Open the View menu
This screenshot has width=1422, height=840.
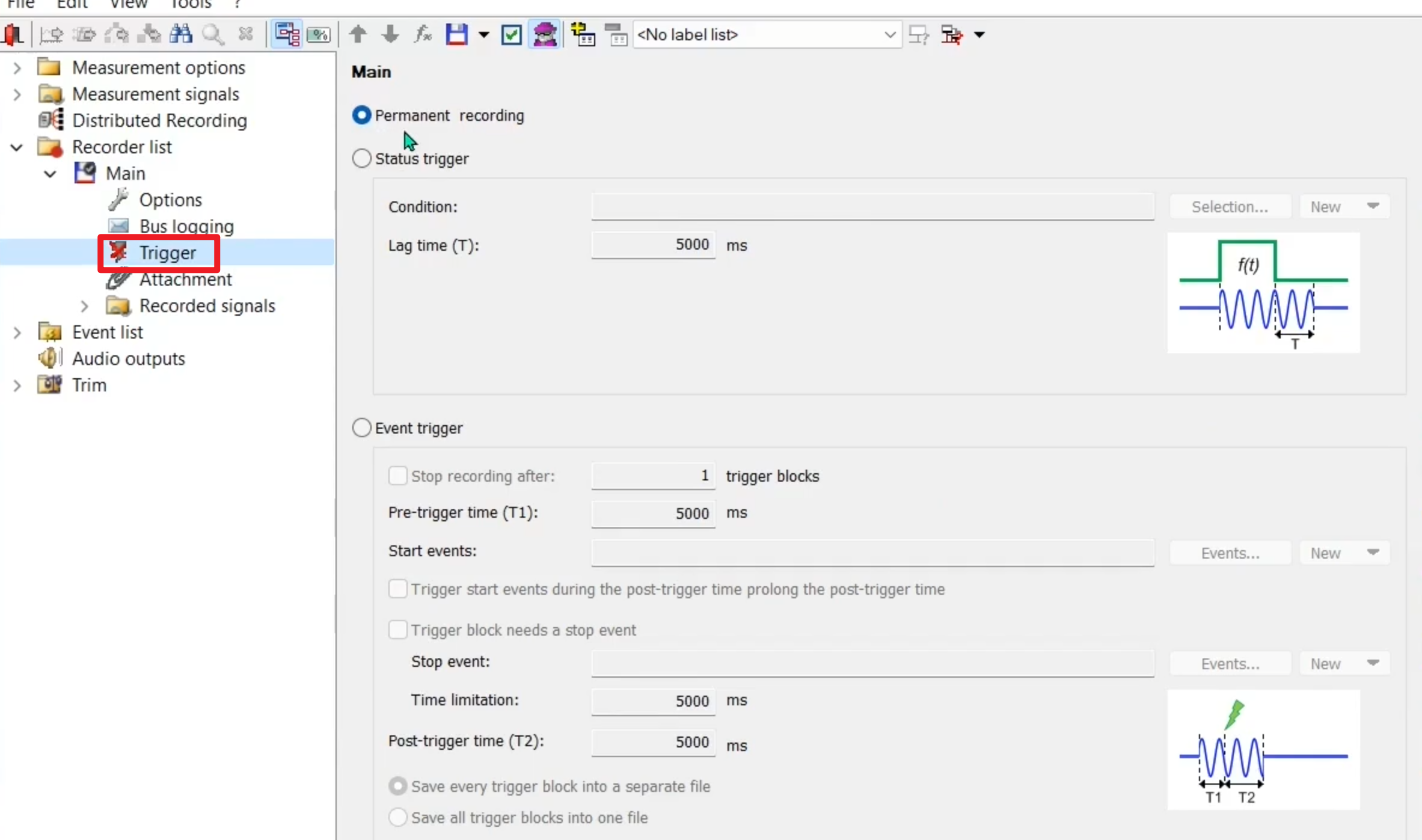coord(128,5)
